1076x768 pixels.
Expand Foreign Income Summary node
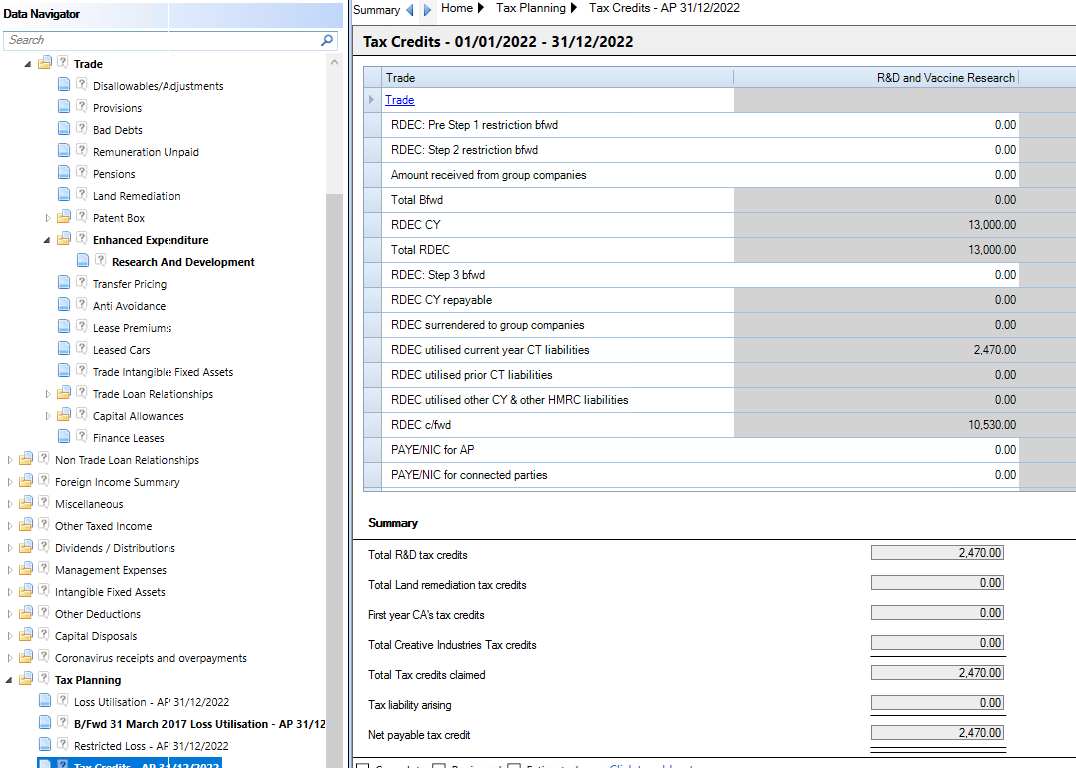click(9, 482)
